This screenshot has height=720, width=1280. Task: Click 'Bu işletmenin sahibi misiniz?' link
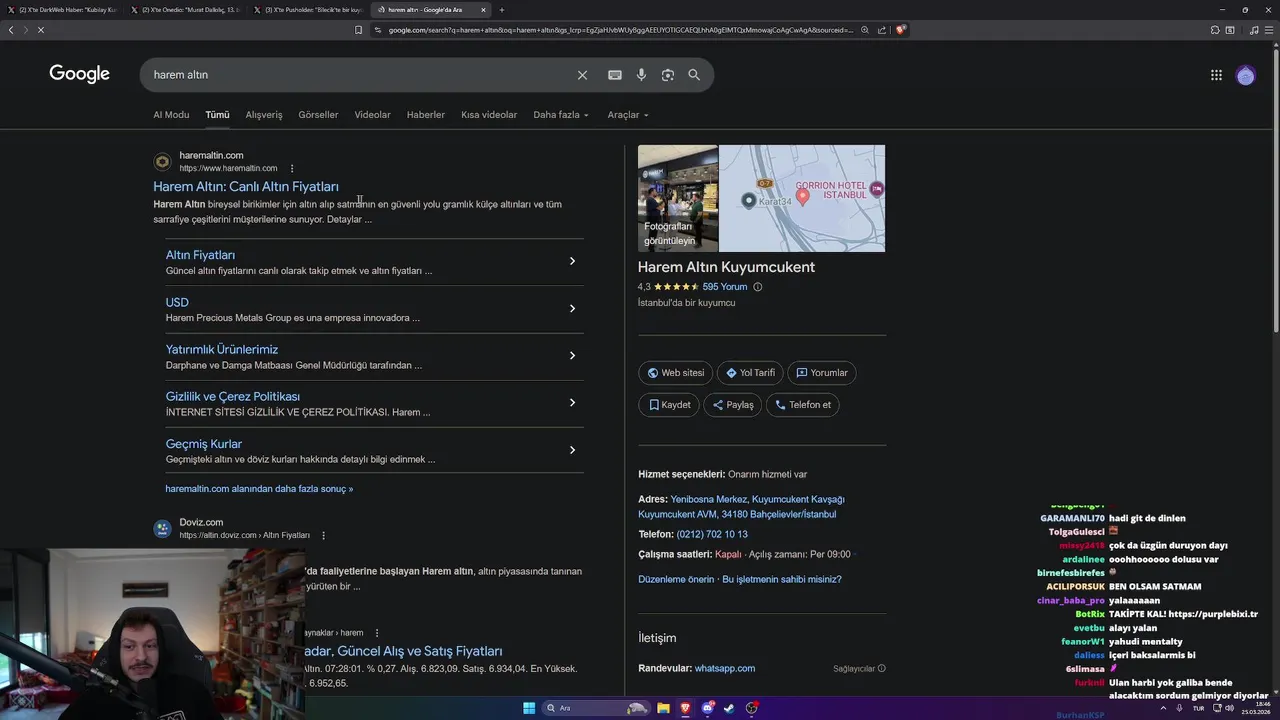pos(782,579)
